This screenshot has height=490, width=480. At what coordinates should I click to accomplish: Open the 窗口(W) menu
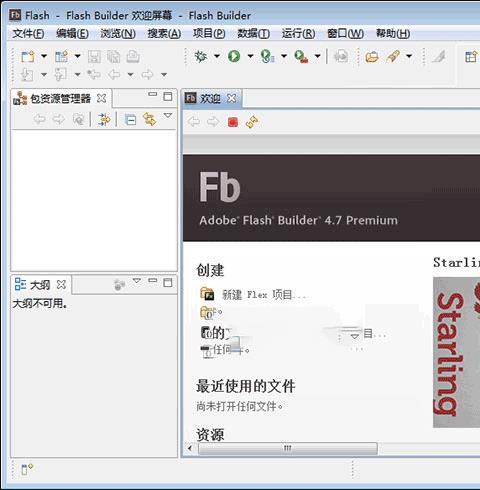tap(345, 34)
